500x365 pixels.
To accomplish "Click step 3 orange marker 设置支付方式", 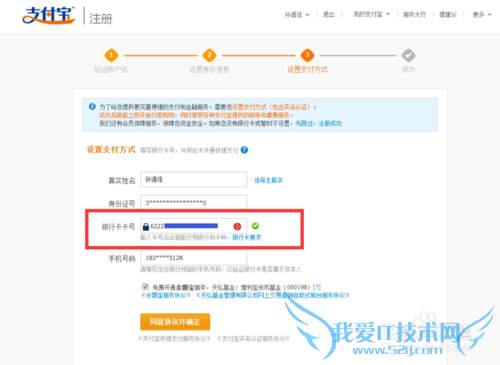I will [307, 55].
